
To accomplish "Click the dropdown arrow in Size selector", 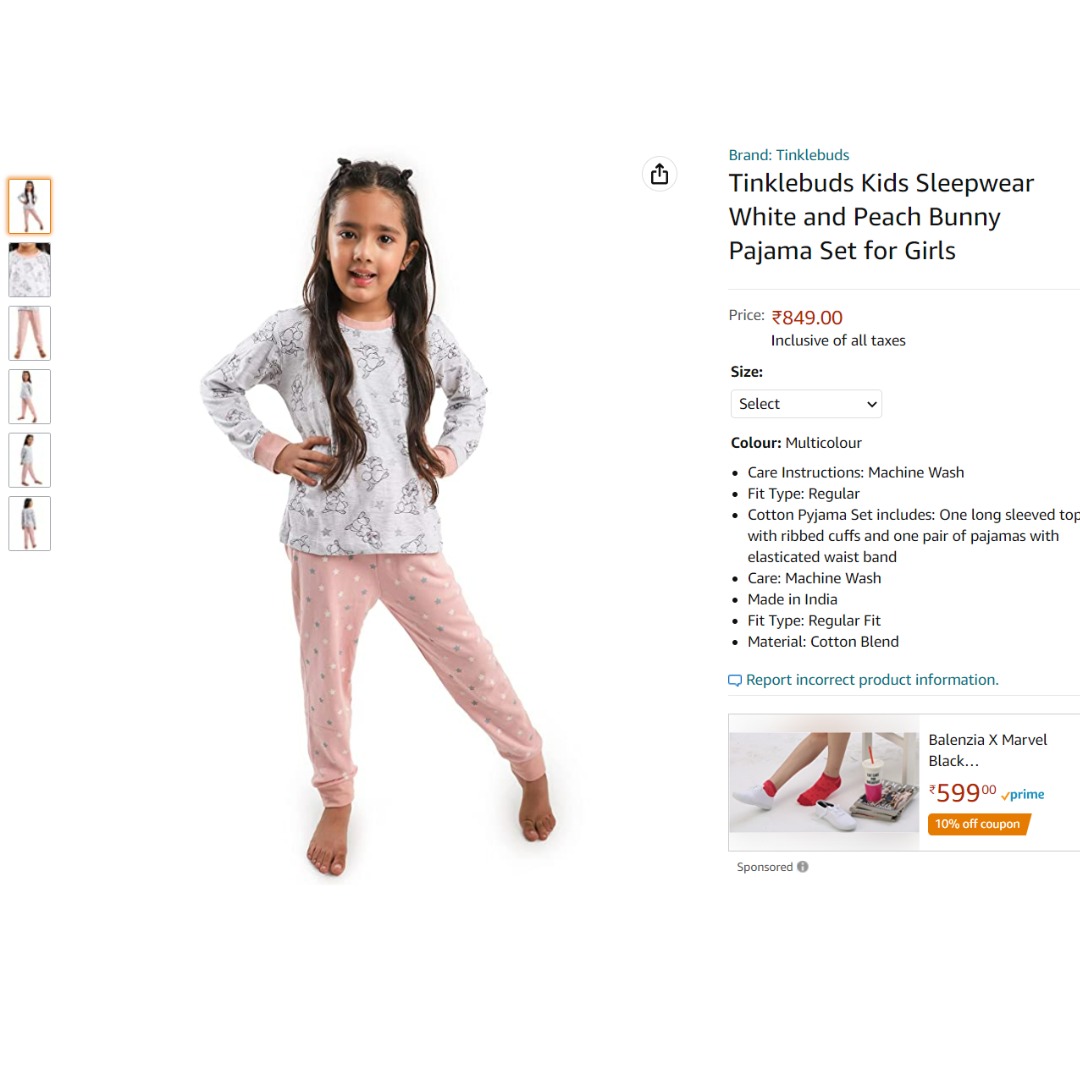I will (x=871, y=404).
